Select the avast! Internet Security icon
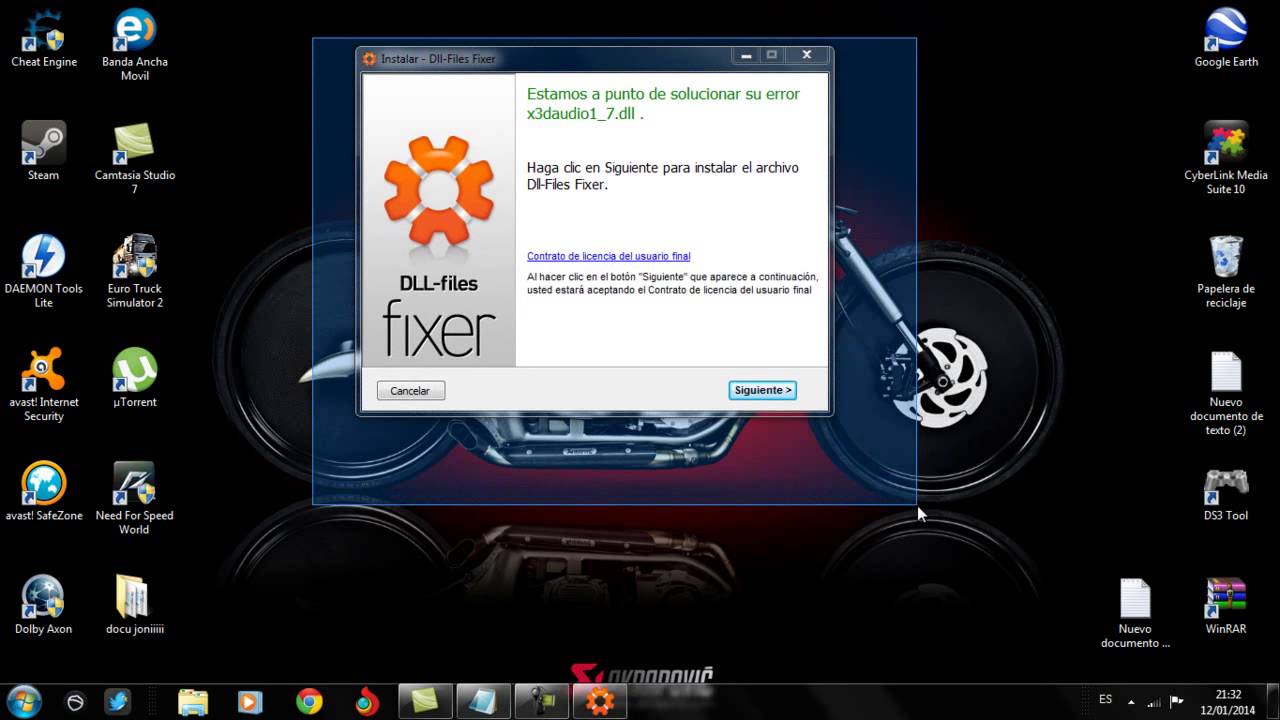The width and height of the screenshot is (1280, 720). (44, 385)
